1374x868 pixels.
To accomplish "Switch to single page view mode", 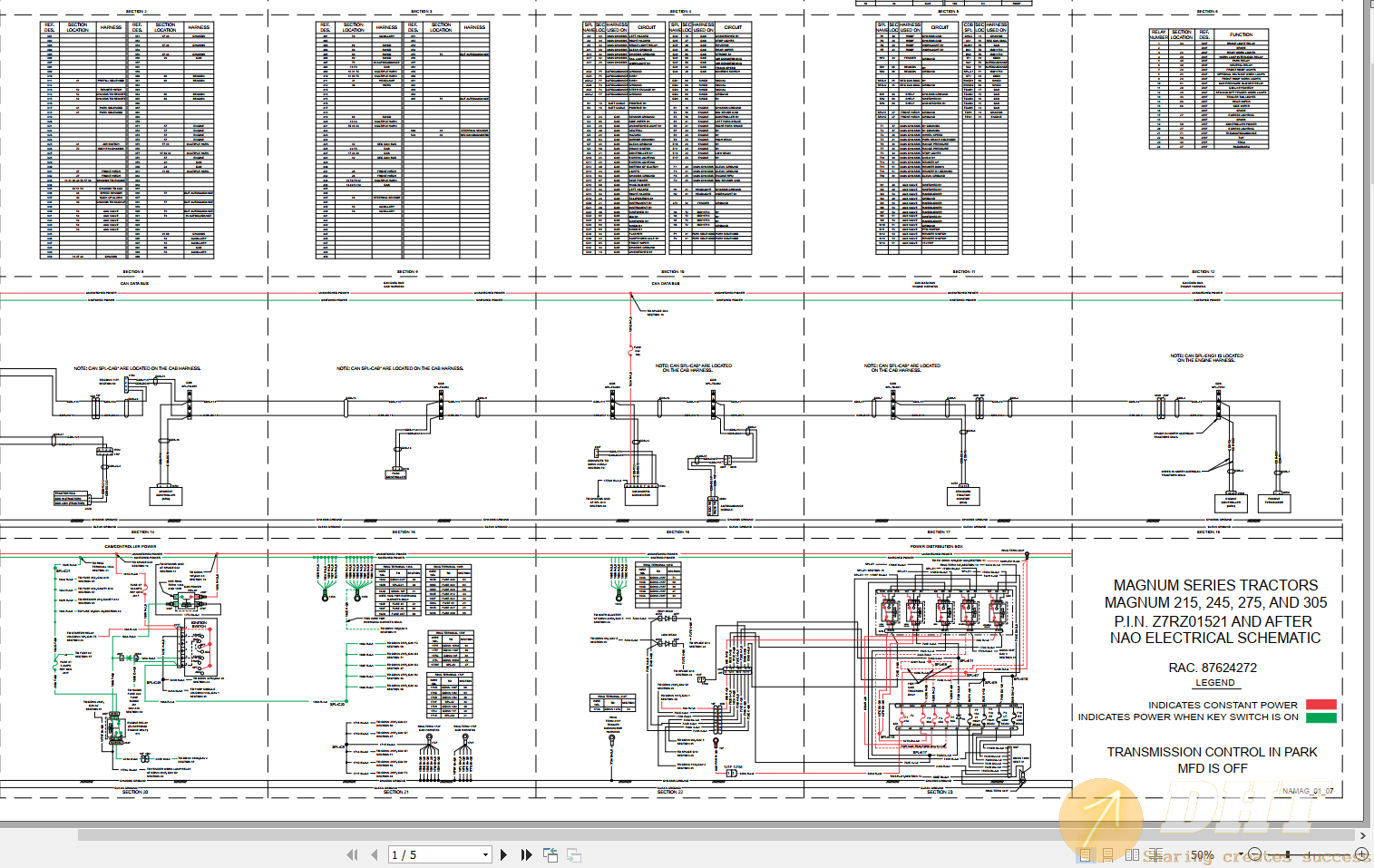I will [x=1086, y=853].
